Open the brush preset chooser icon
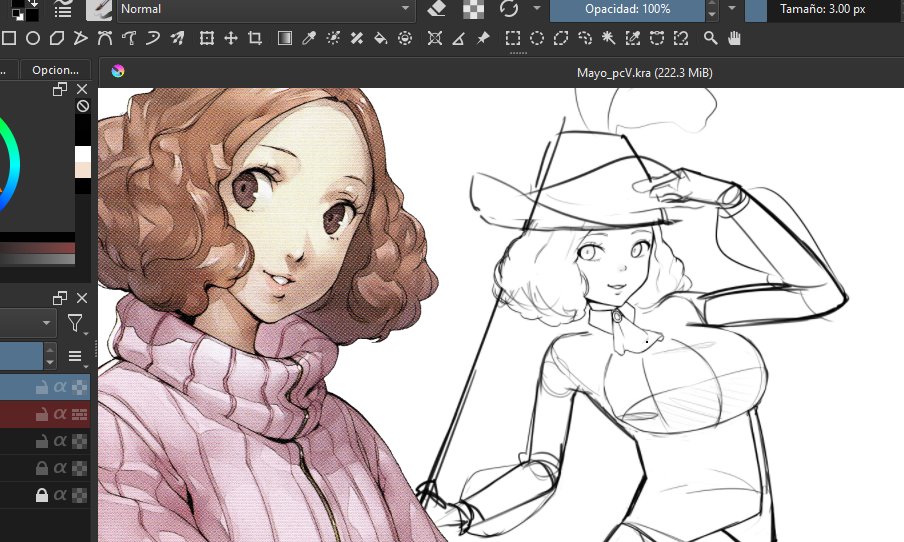 click(99, 9)
